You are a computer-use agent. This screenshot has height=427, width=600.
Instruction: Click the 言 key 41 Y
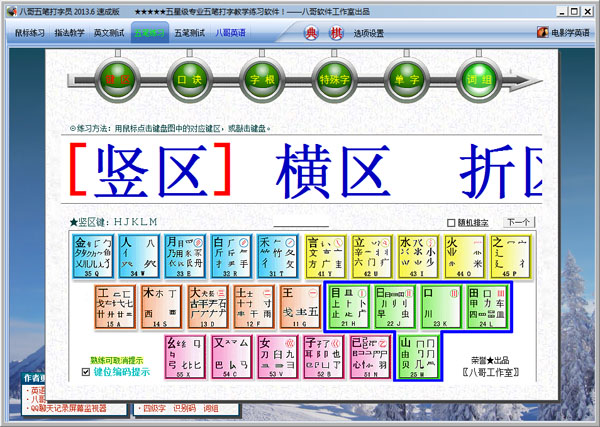[x=326, y=256]
